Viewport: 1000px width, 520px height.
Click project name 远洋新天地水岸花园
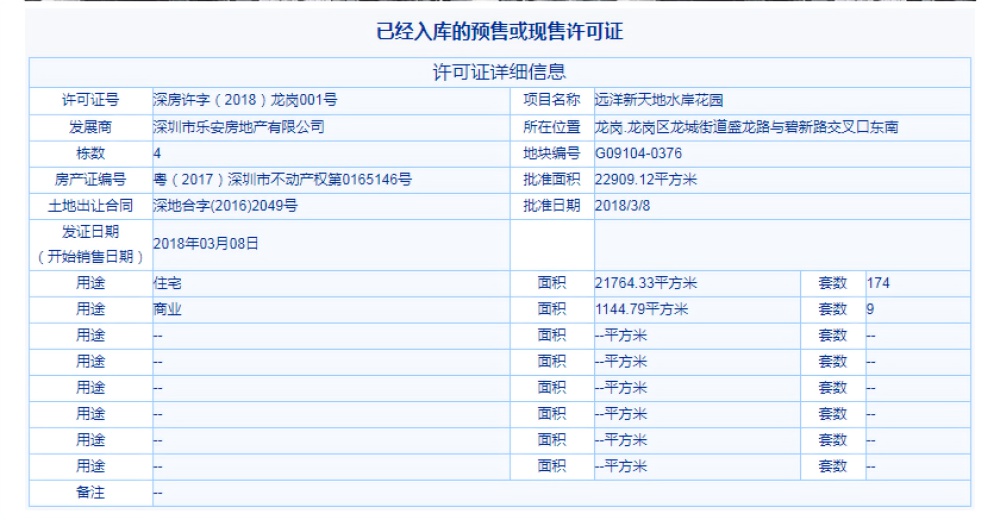click(659, 100)
